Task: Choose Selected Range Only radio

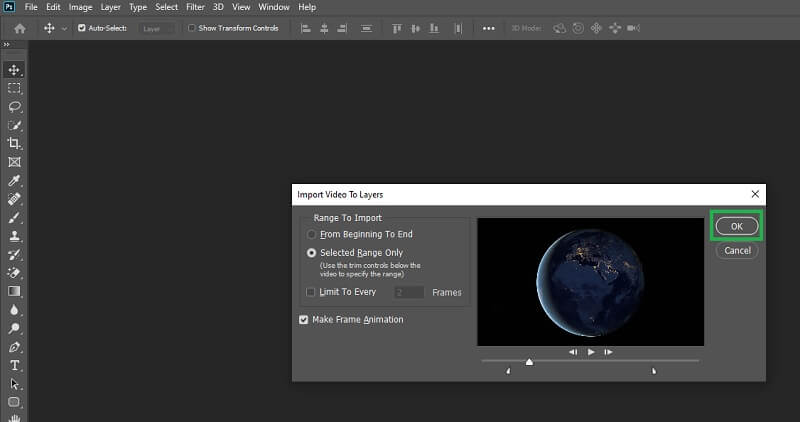Action: point(311,253)
